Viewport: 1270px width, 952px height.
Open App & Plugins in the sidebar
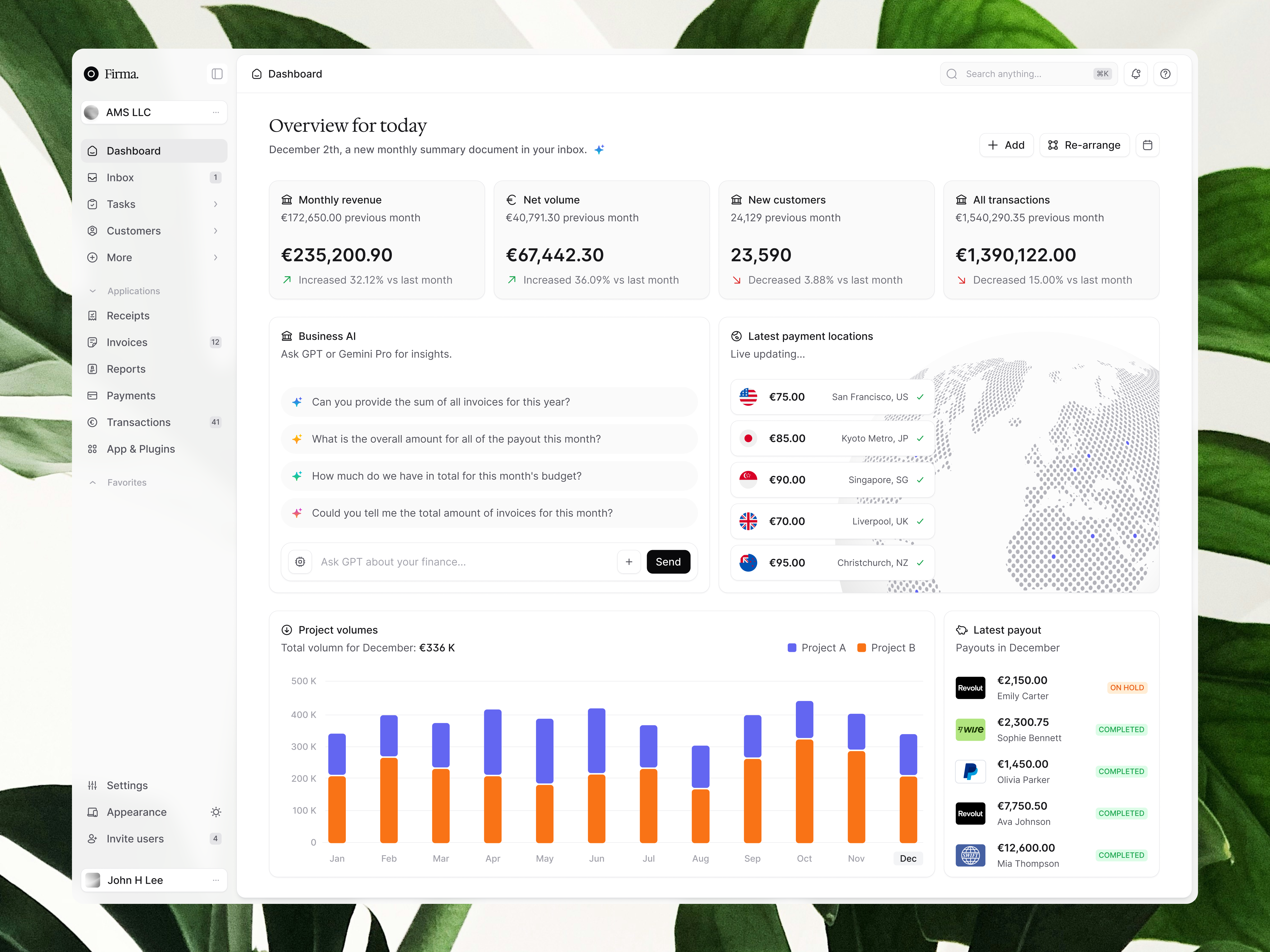(154, 449)
